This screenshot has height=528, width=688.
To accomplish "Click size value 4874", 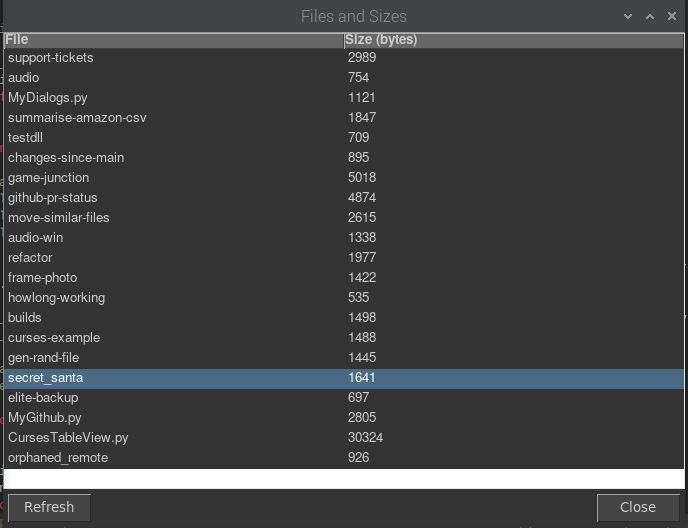I will pyautogui.click(x=362, y=198).
